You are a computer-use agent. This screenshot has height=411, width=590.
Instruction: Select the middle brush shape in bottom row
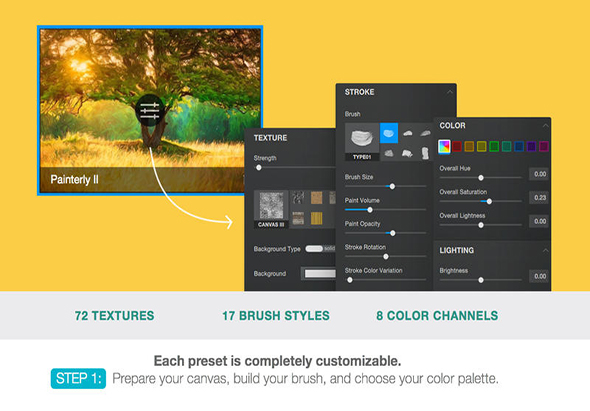click(x=407, y=153)
